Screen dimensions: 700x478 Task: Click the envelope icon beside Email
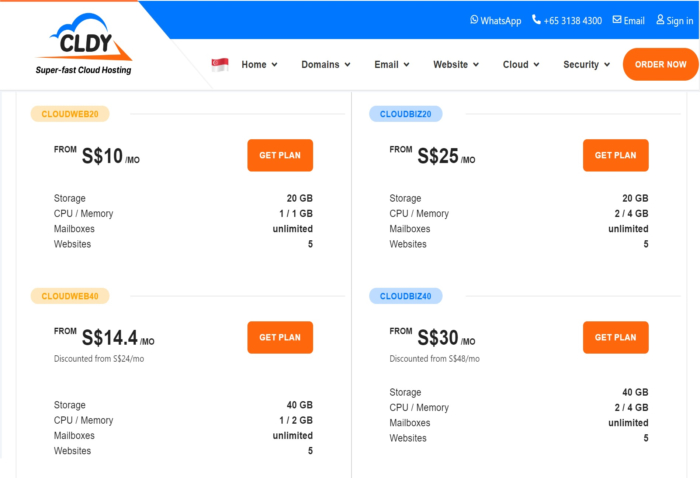(x=617, y=20)
